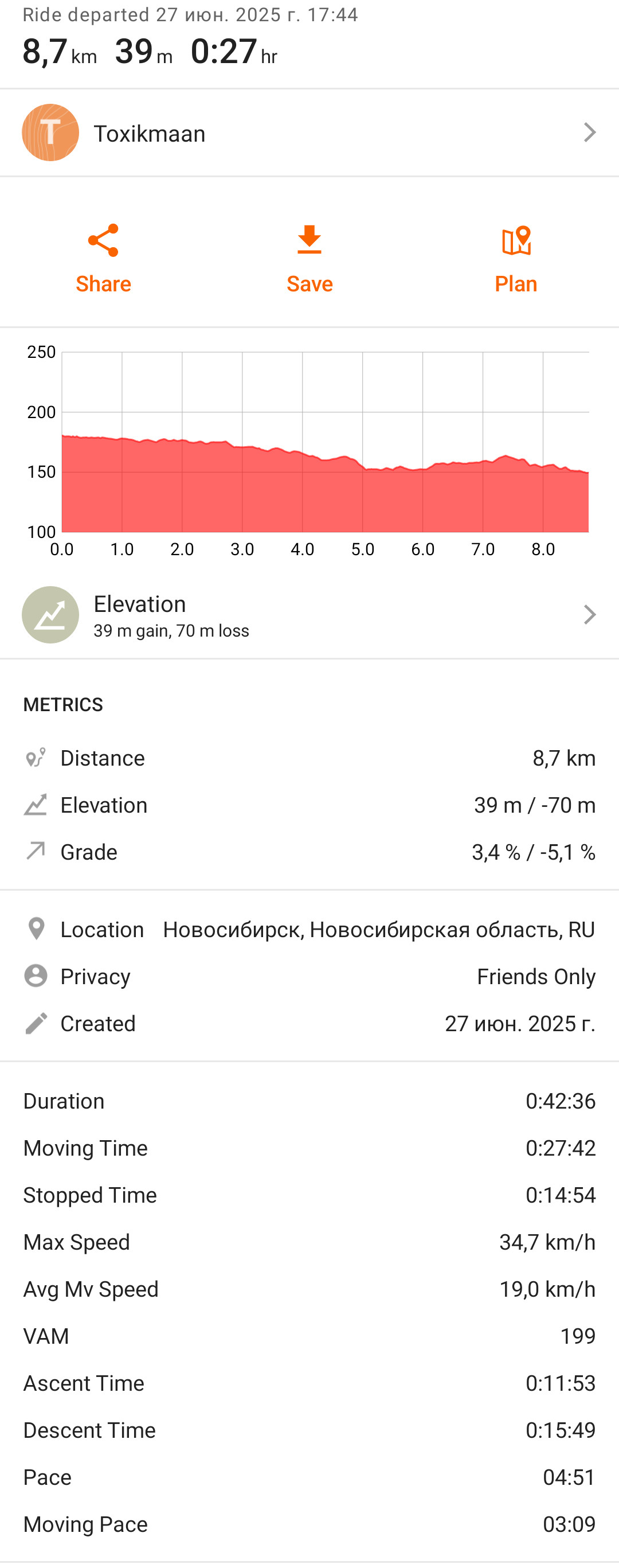Open the Plan map icon
Image resolution: width=619 pixels, height=1568 pixels.
[516, 240]
